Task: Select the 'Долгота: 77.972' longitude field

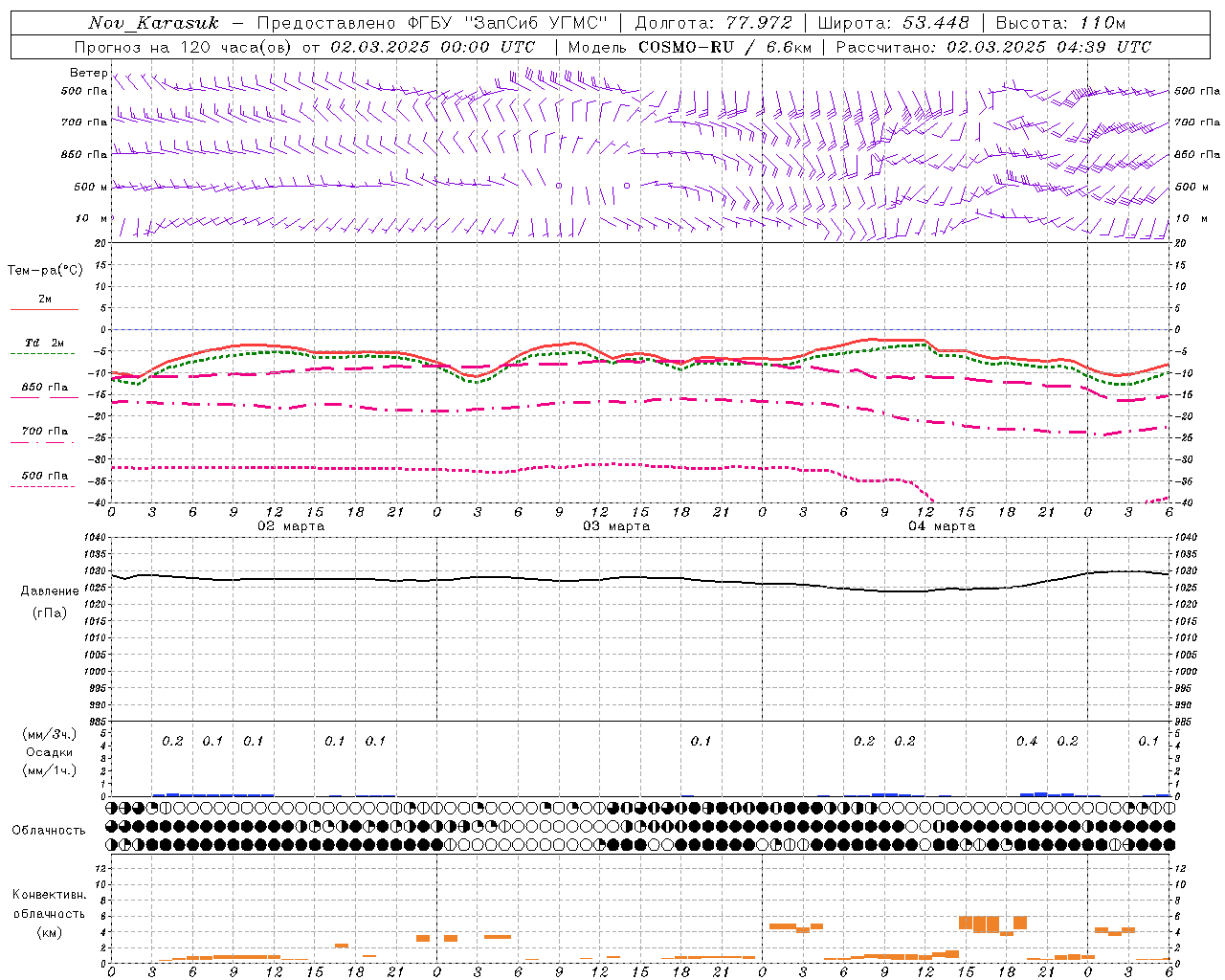Action: (714, 23)
